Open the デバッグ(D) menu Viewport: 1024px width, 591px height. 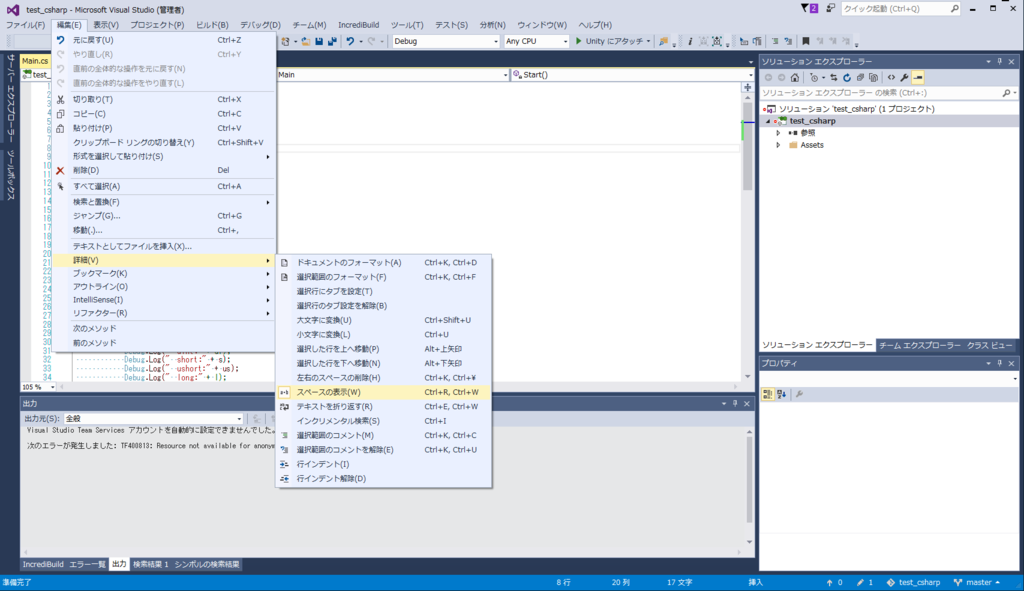click(x=260, y=25)
